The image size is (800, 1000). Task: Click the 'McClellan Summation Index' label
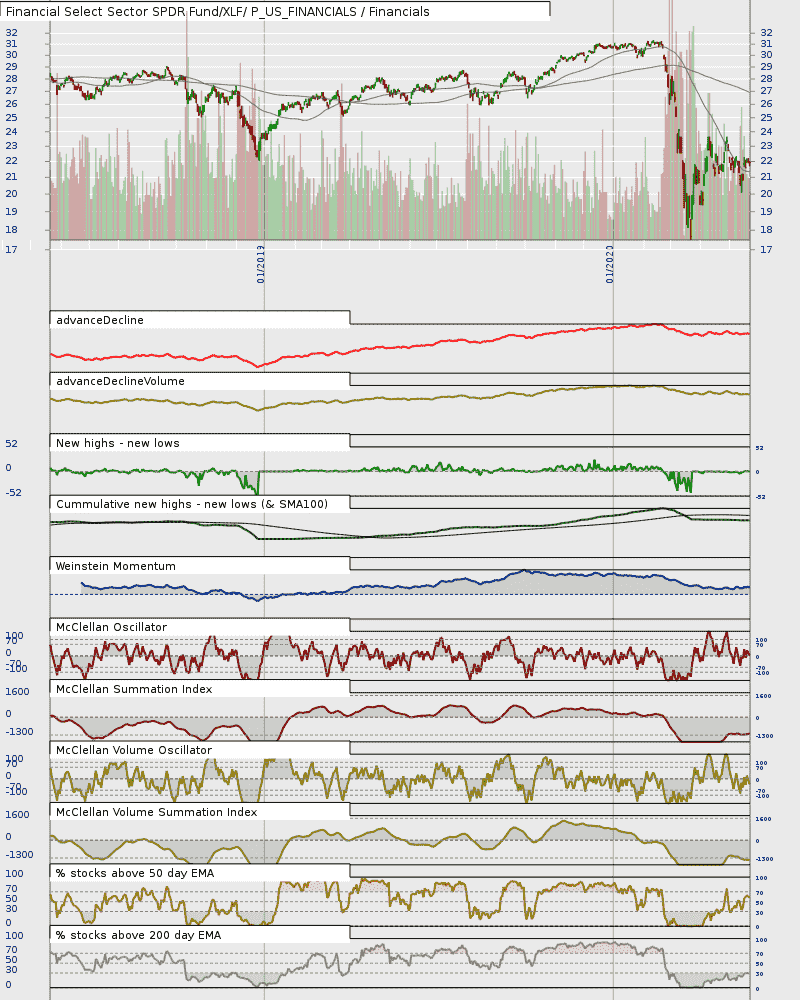click(x=134, y=689)
